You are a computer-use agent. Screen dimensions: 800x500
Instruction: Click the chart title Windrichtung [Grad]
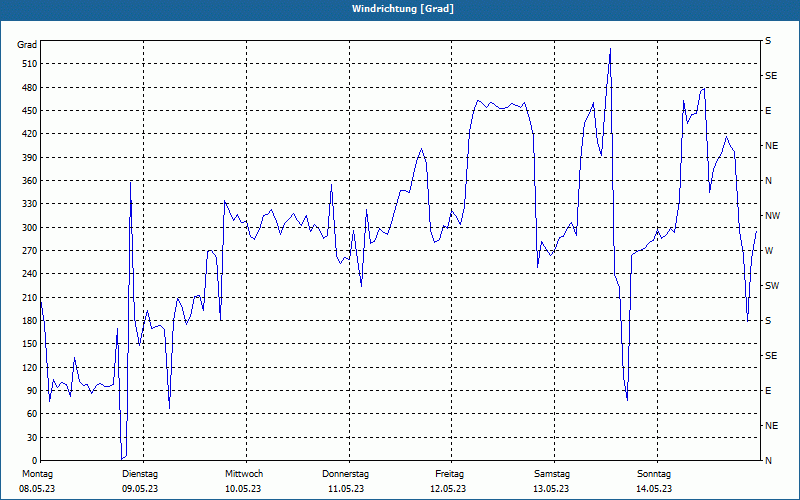pos(403,9)
